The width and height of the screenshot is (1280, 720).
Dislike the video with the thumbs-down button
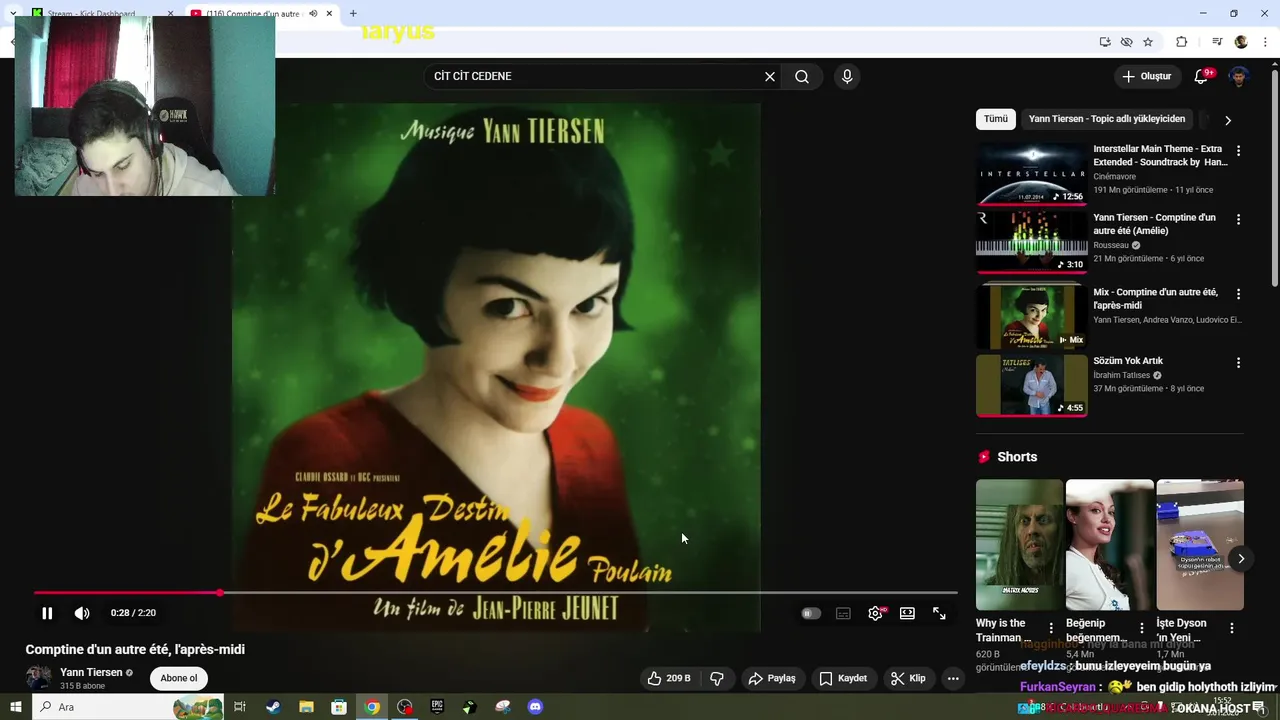[x=717, y=678]
